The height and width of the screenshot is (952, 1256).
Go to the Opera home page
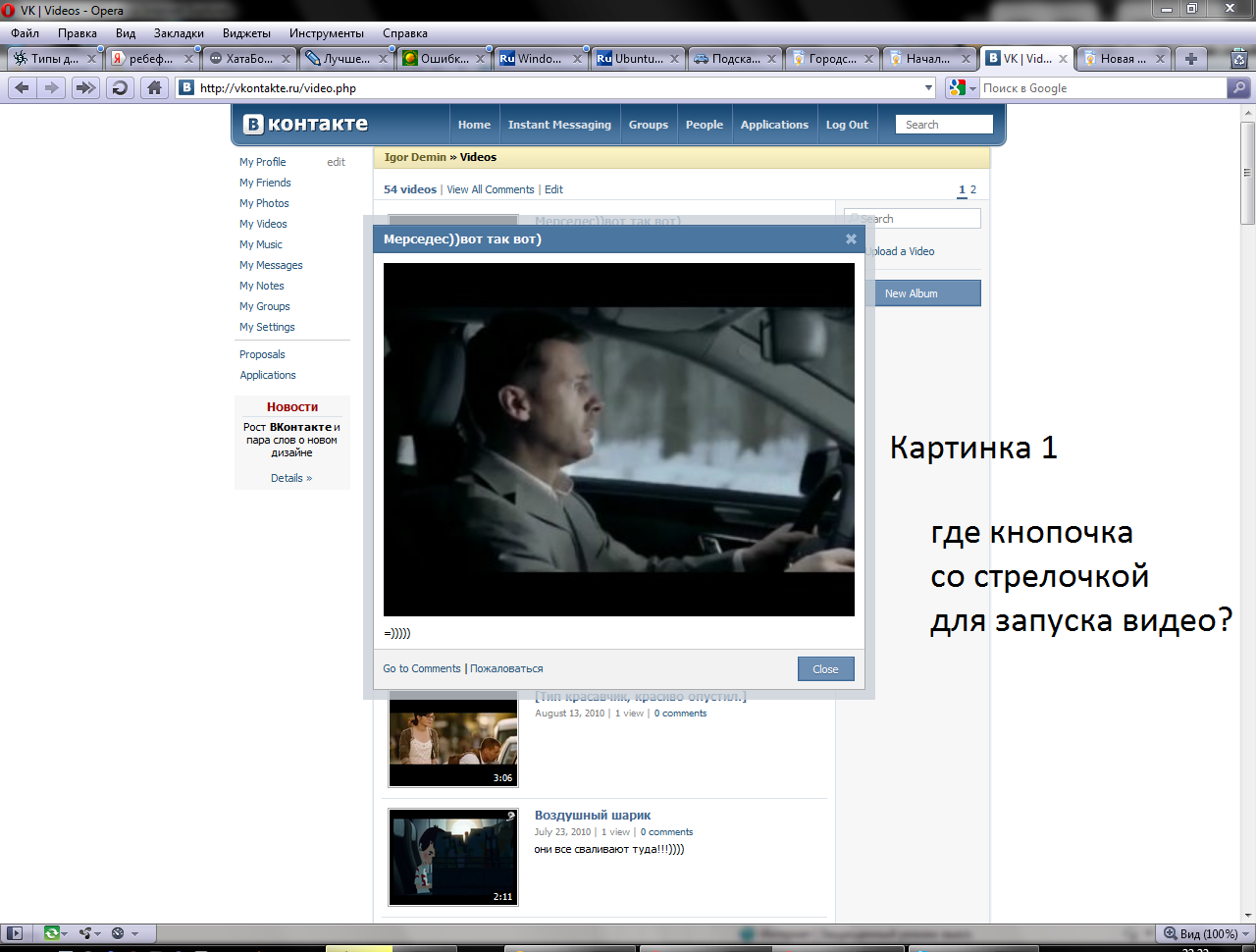[154, 88]
